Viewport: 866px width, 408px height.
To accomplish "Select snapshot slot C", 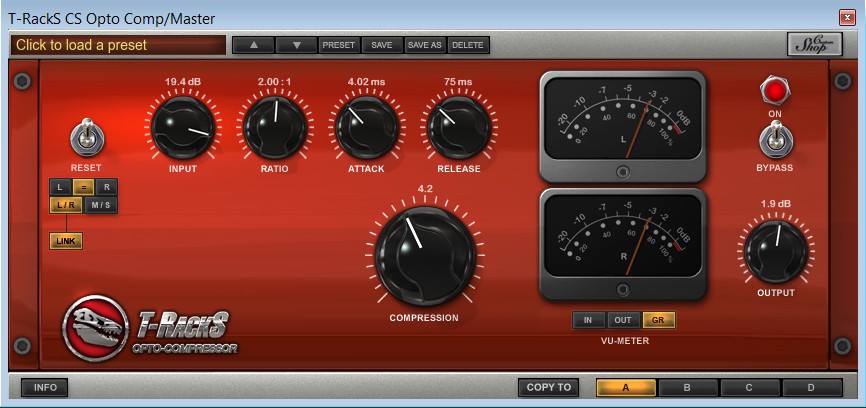I will pyautogui.click(x=749, y=388).
